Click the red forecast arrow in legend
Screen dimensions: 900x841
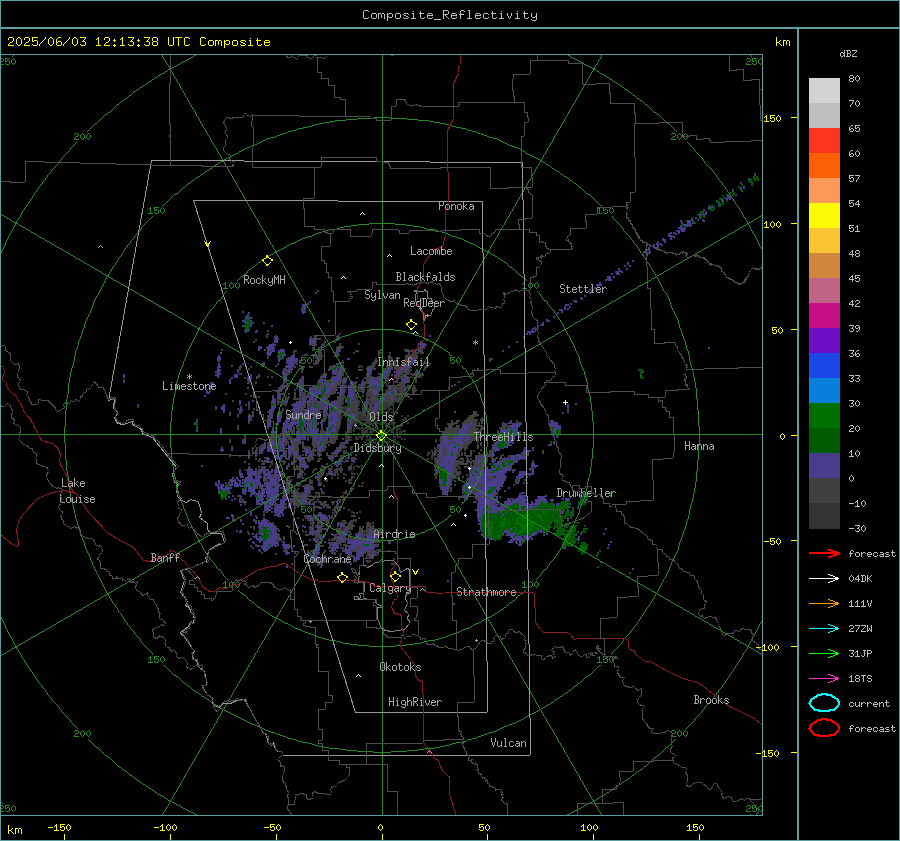824,553
